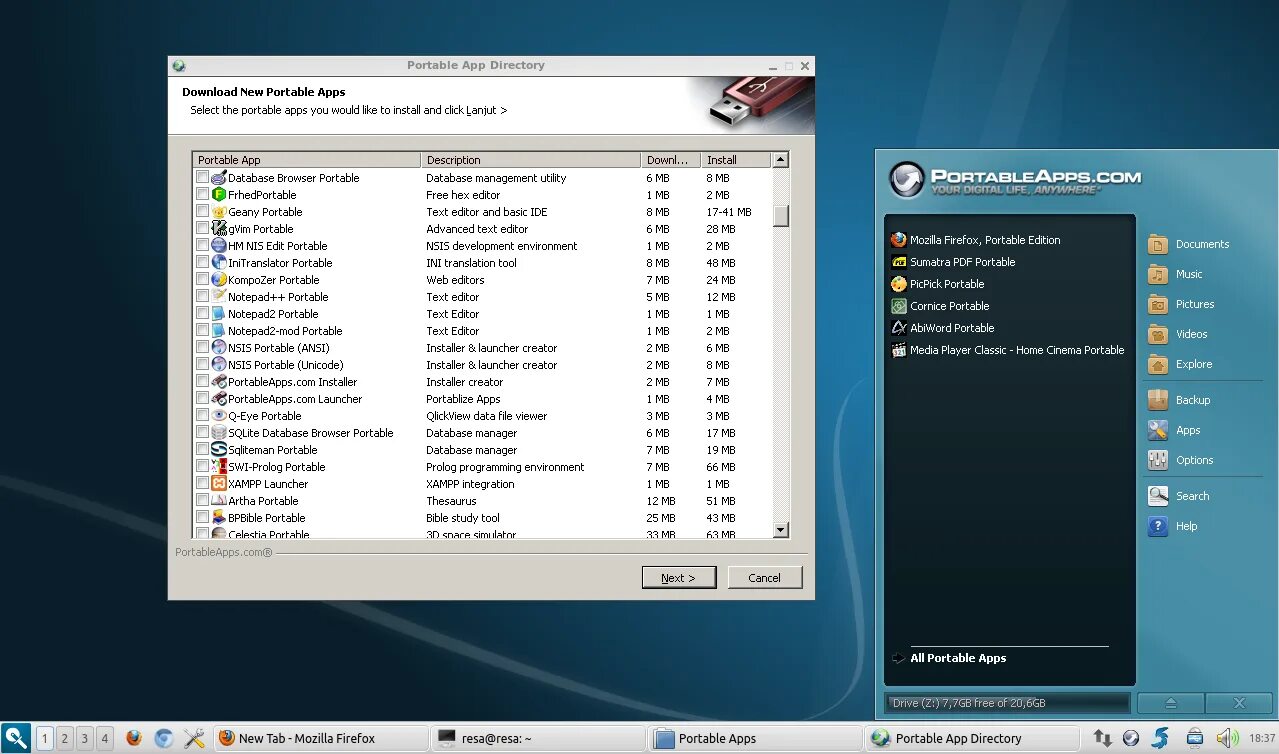This screenshot has width=1279, height=754.
Task: Click the Database Browser Portable app icon
Action: [x=219, y=178]
